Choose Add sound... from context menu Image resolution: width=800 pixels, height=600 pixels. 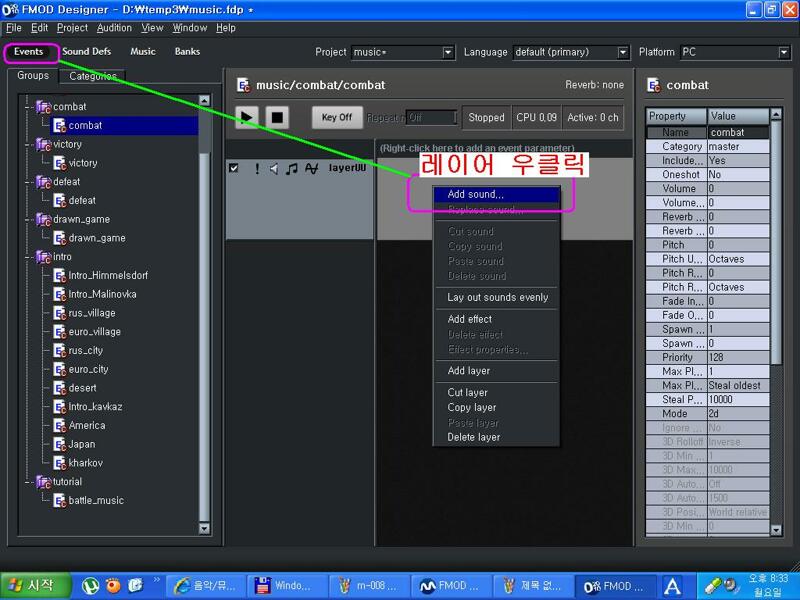tap(496, 194)
